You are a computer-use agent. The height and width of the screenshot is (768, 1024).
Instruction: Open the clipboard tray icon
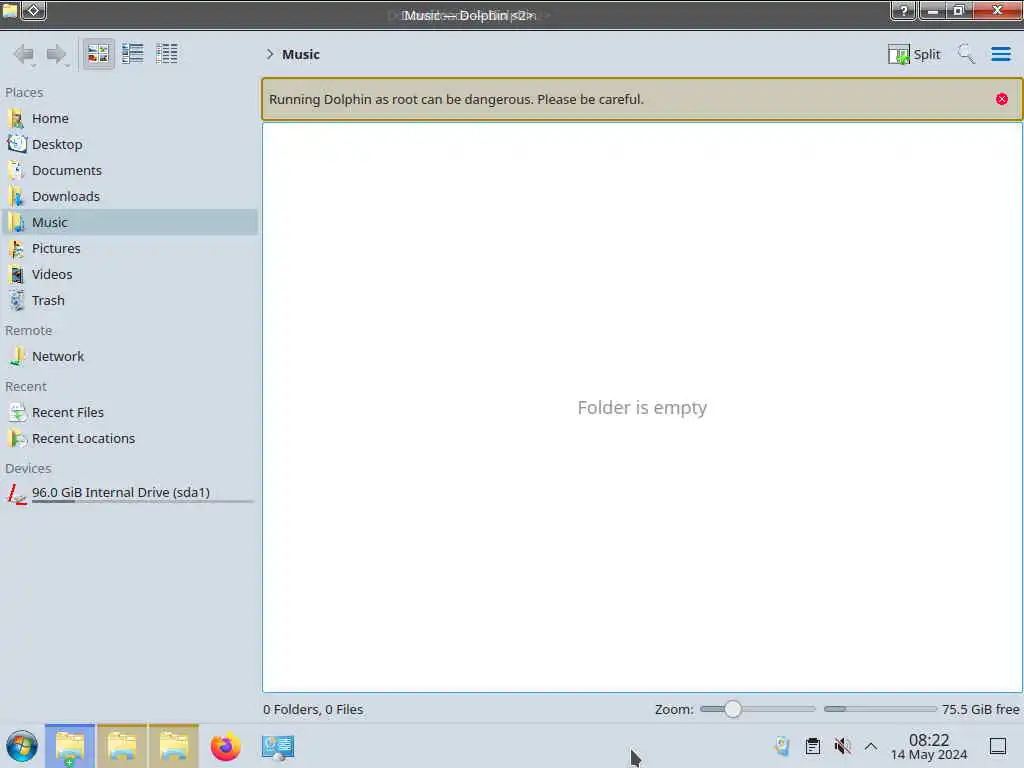812,746
